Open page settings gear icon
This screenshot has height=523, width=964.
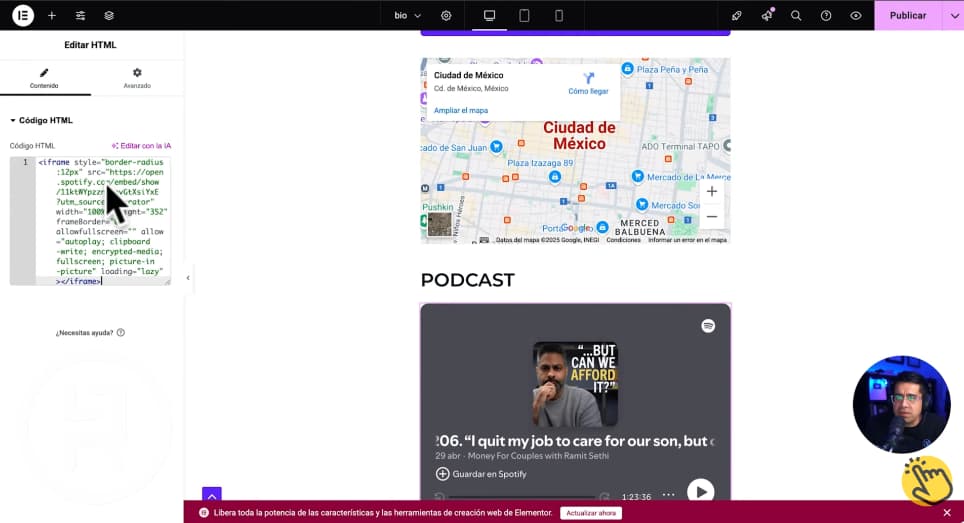(x=446, y=15)
